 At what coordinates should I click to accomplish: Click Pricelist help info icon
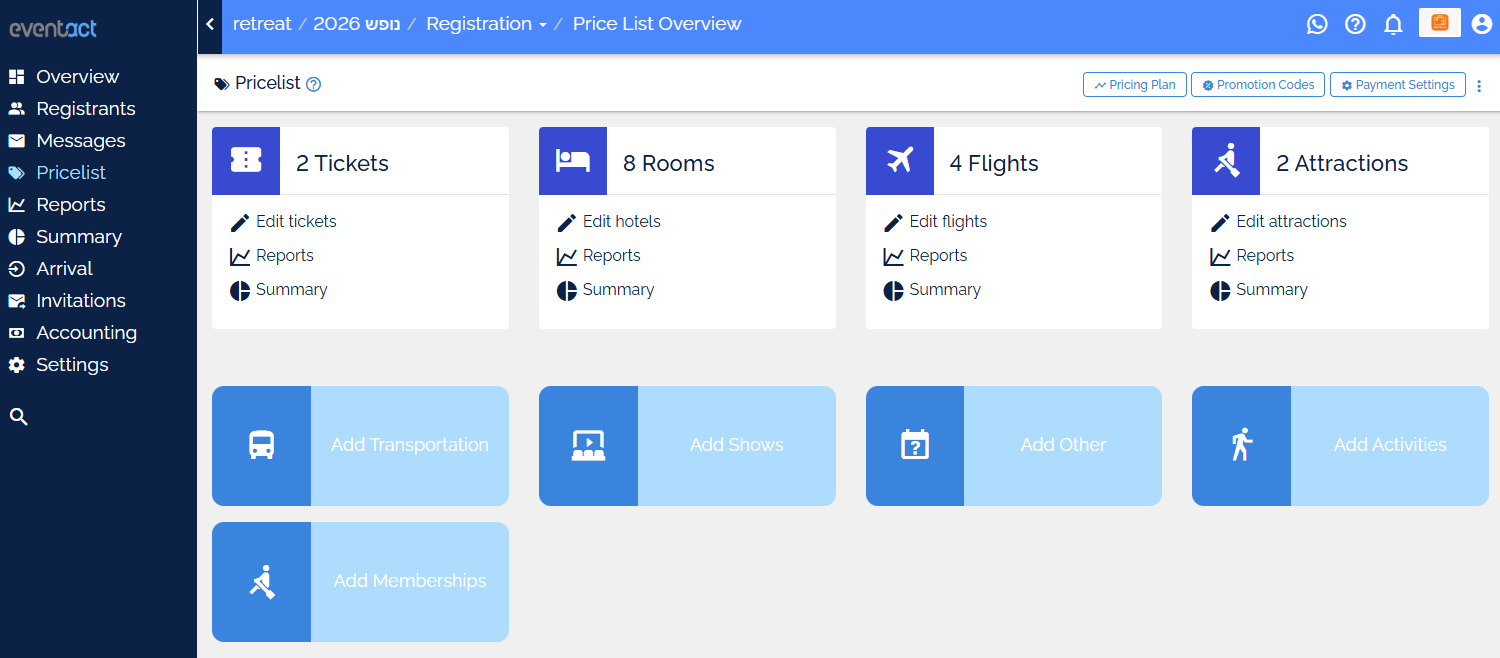point(313,85)
